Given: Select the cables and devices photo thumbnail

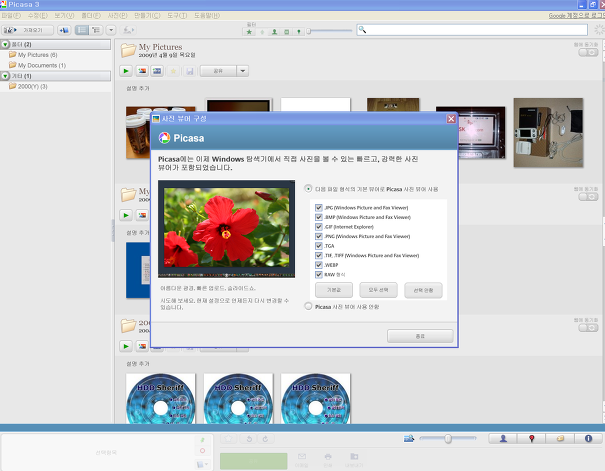Looking at the screenshot, I should [x=548, y=133].
